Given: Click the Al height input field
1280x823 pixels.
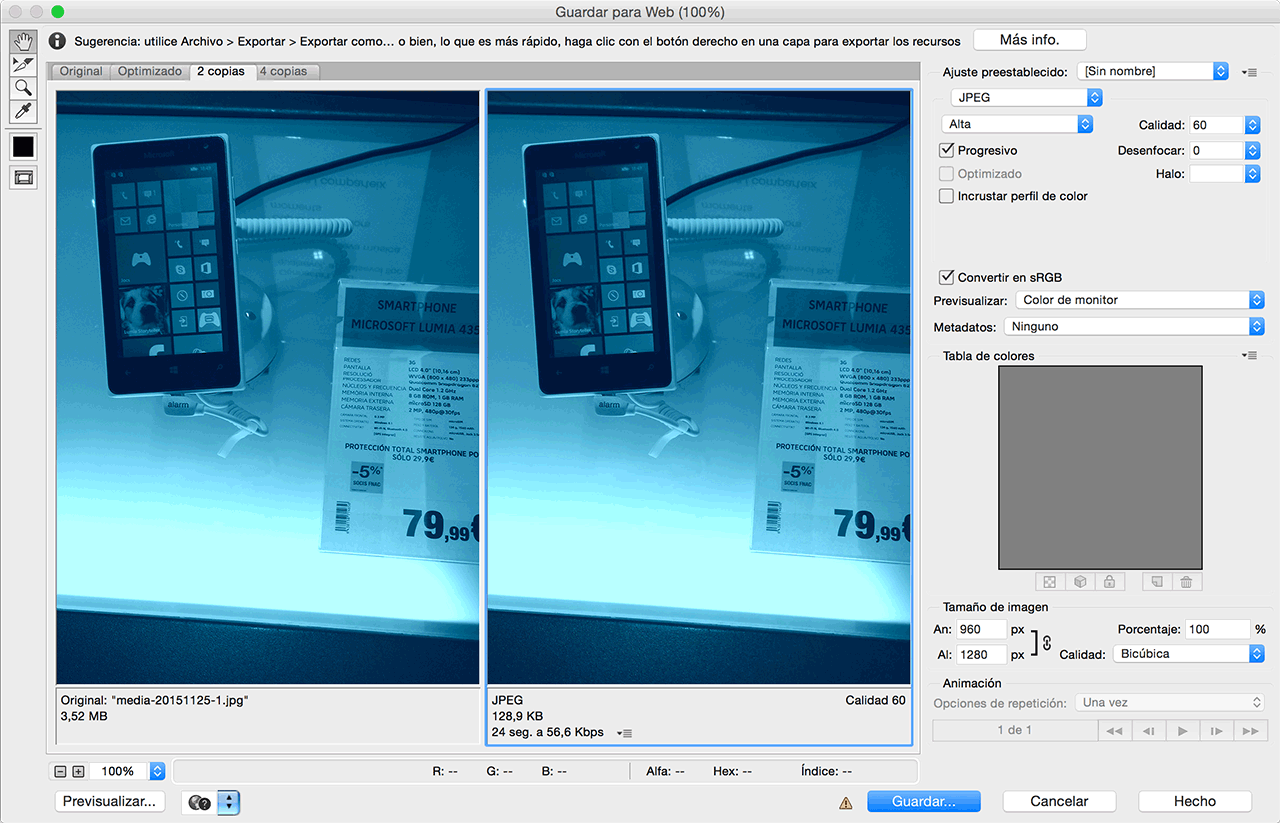Looking at the screenshot, I should (981, 654).
